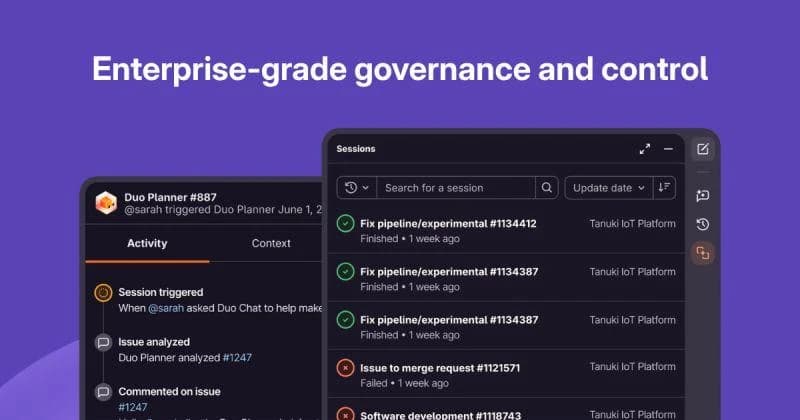Click the Finished • 1 week ago status under #1134412
The image size is (800, 420).
410,239
